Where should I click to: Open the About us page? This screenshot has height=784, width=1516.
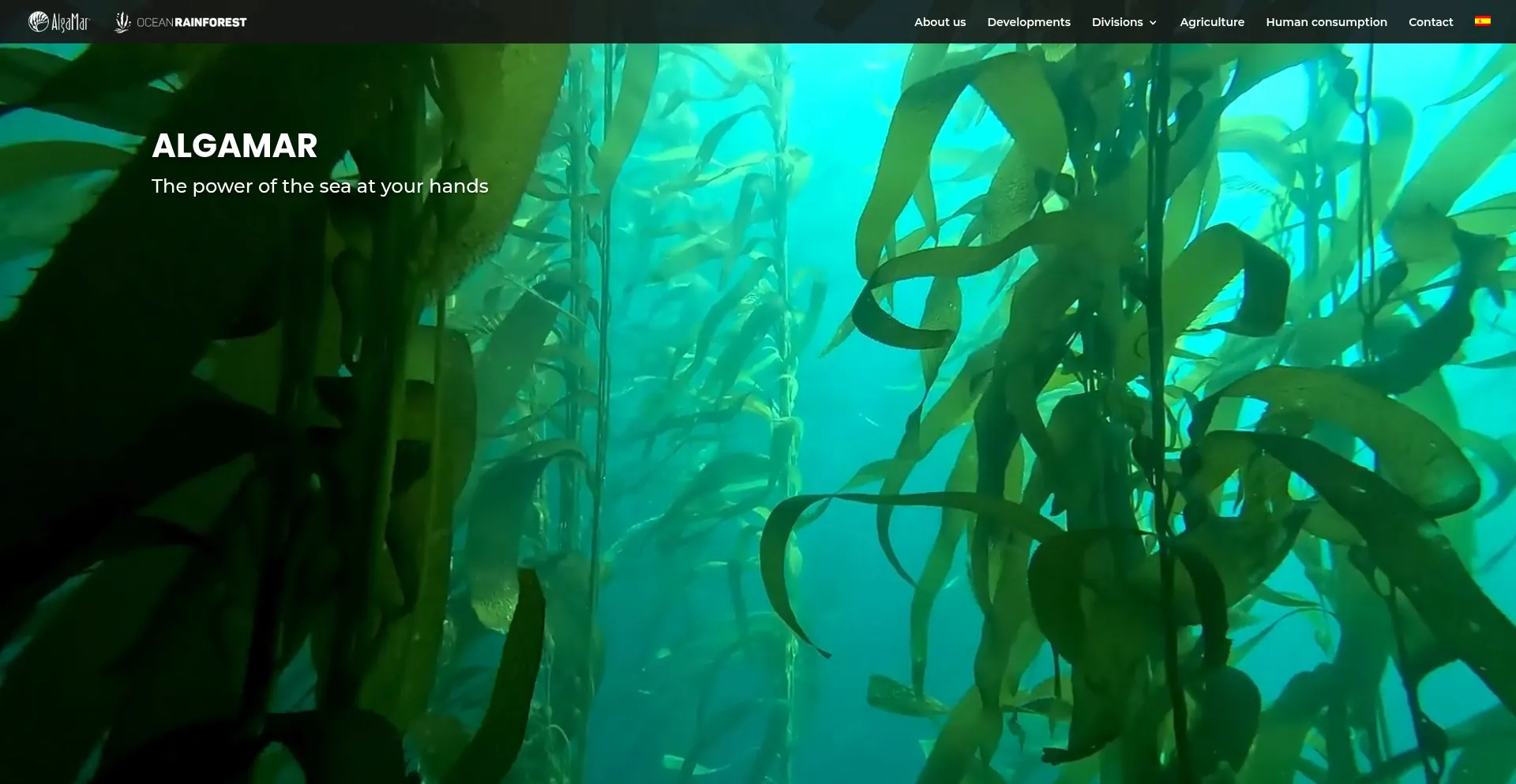coord(940,22)
